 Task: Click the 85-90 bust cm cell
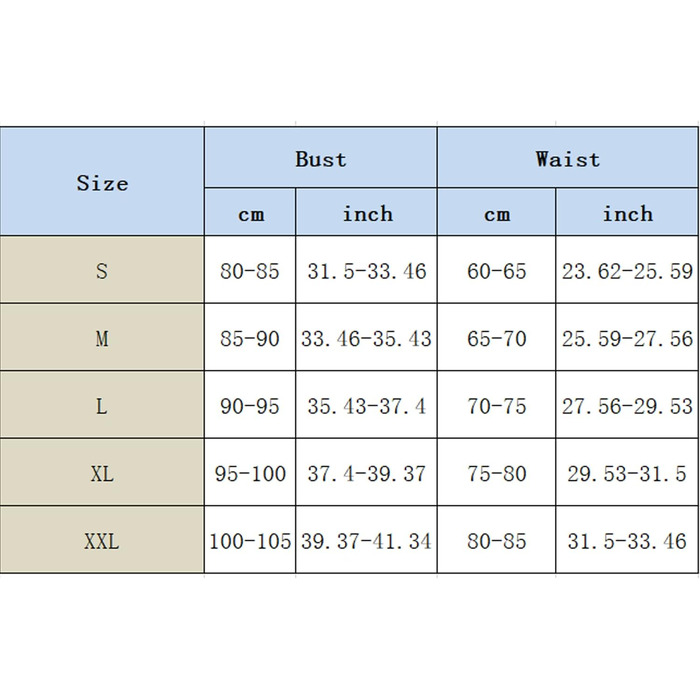[x=250, y=339]
